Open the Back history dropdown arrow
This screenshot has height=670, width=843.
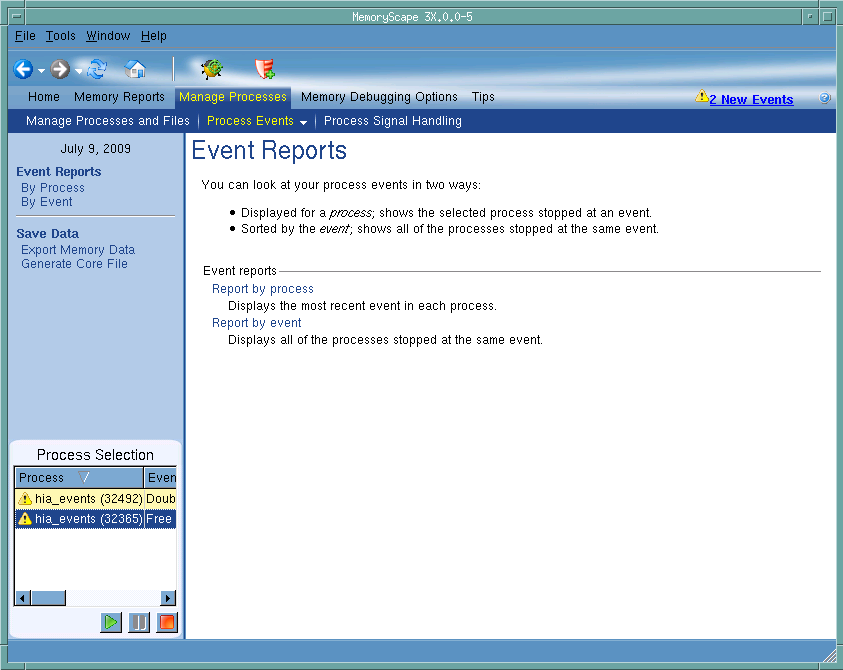pyautogui.click(x=41, y=71)
